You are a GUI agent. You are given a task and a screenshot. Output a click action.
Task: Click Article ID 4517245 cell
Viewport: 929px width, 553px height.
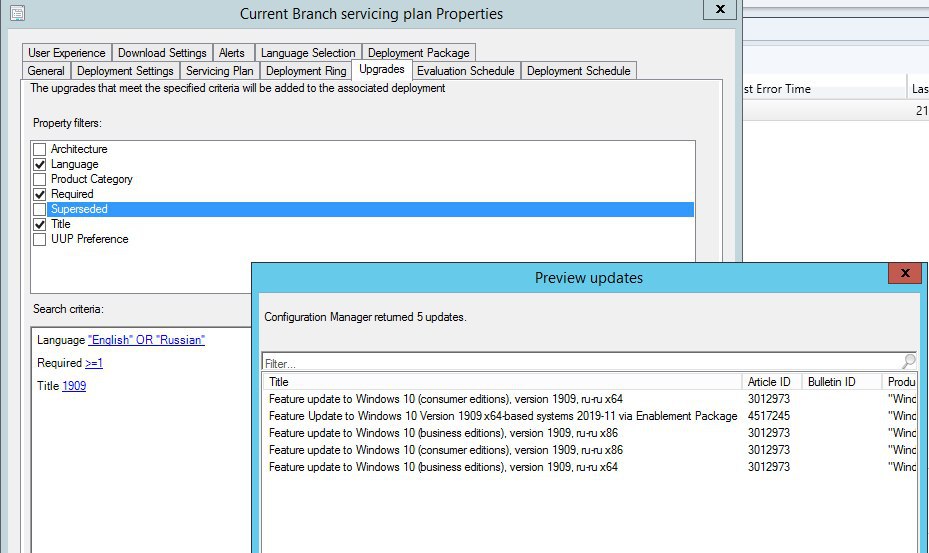coord(768,416)
